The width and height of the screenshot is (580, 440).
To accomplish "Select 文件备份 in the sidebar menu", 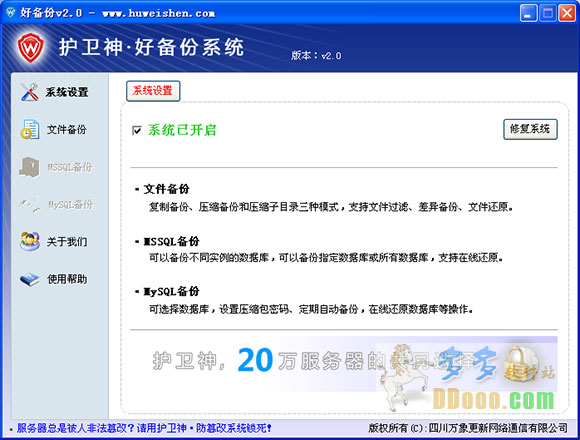I will tap(67, 129).
